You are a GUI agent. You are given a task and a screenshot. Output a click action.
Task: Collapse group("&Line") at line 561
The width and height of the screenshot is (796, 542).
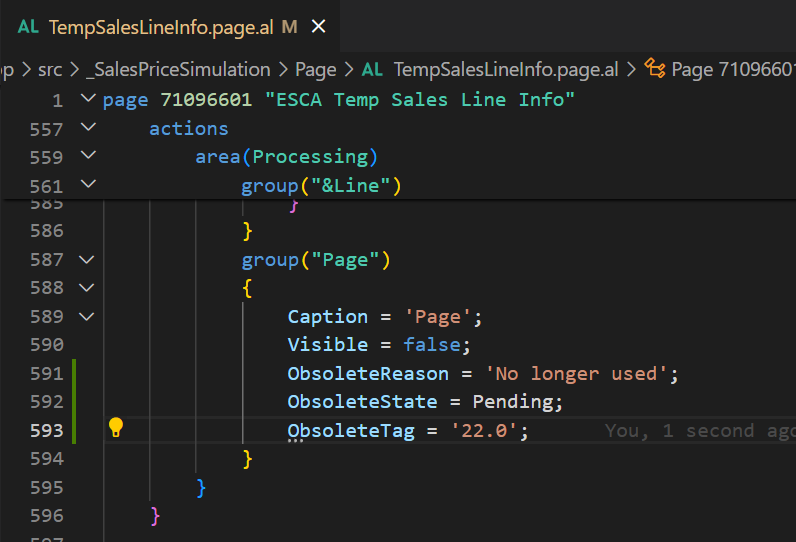88,184
